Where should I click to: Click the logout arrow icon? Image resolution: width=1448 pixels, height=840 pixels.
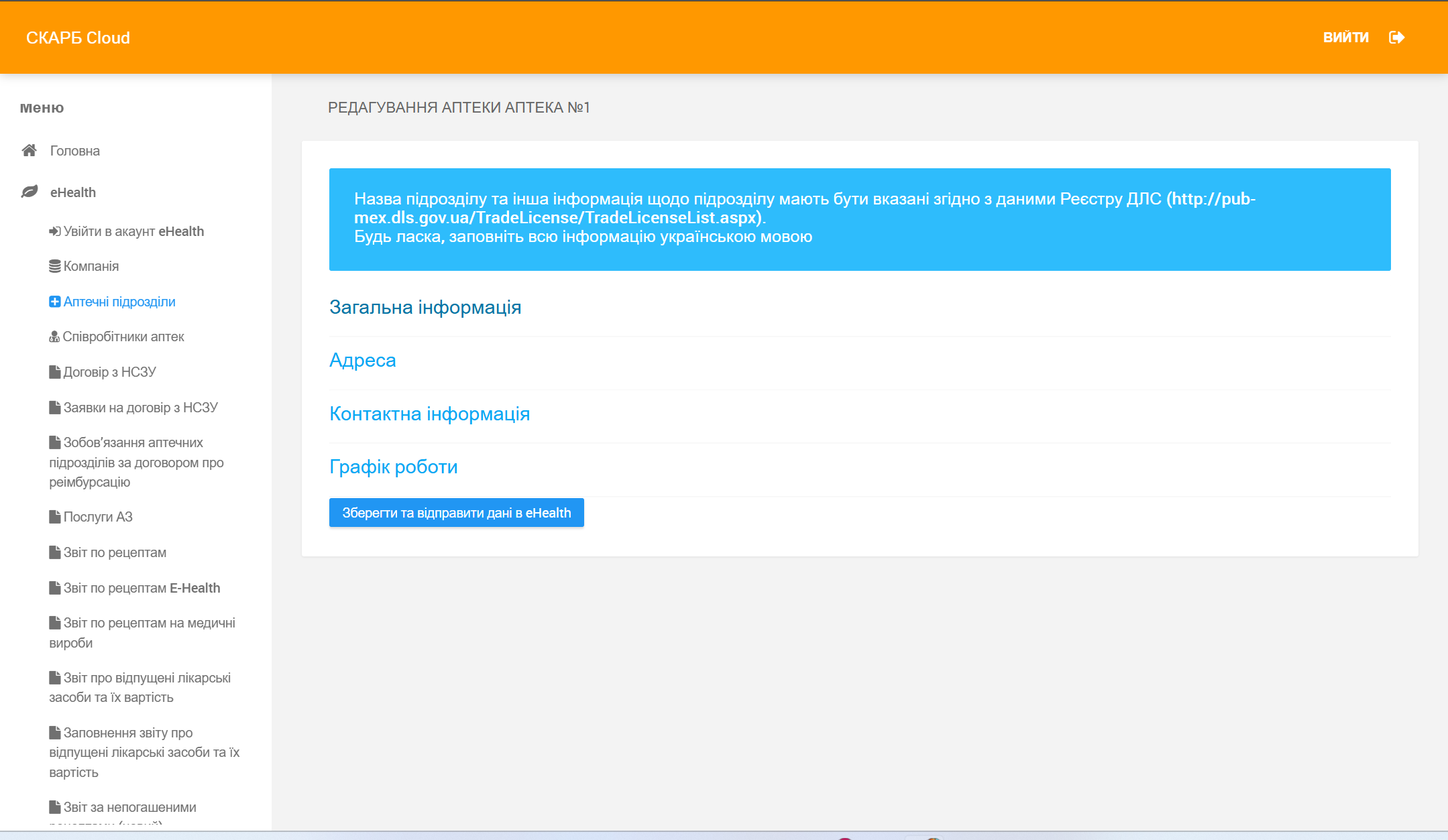click(1396, 38)
